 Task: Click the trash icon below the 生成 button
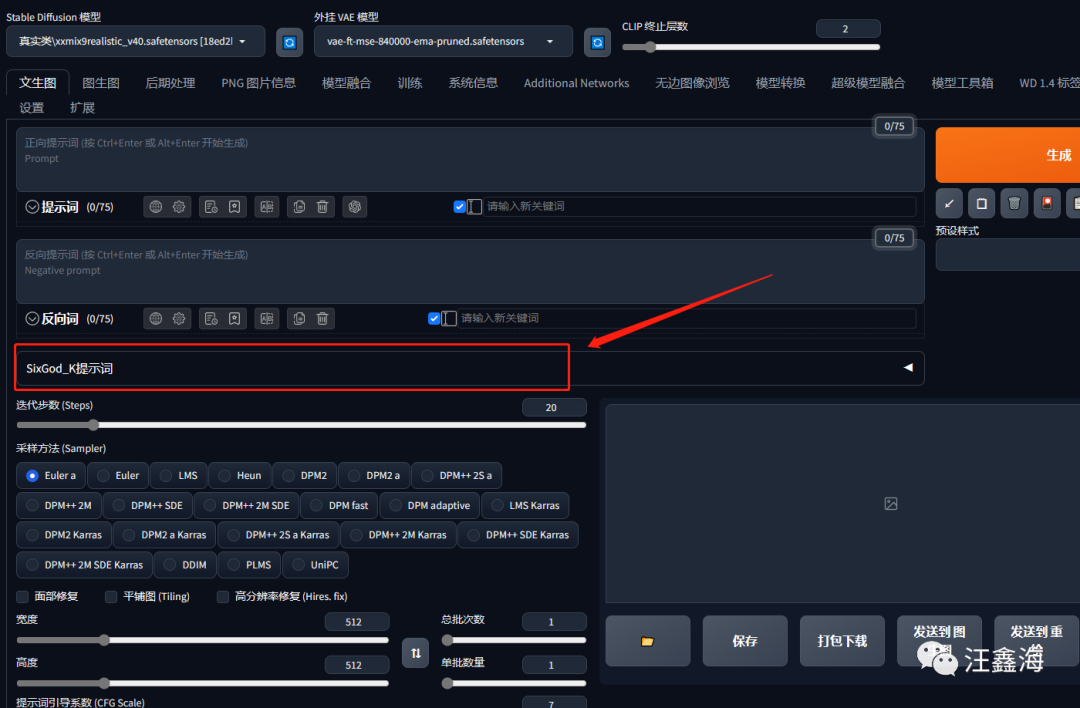coord(1014,203)
